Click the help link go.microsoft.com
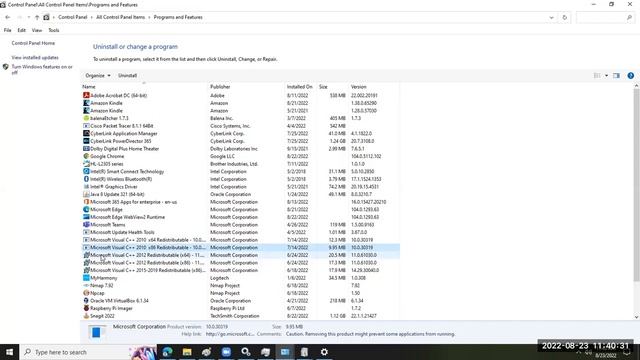This screenshot has height=360, width=640. click(x=230, y=334)
